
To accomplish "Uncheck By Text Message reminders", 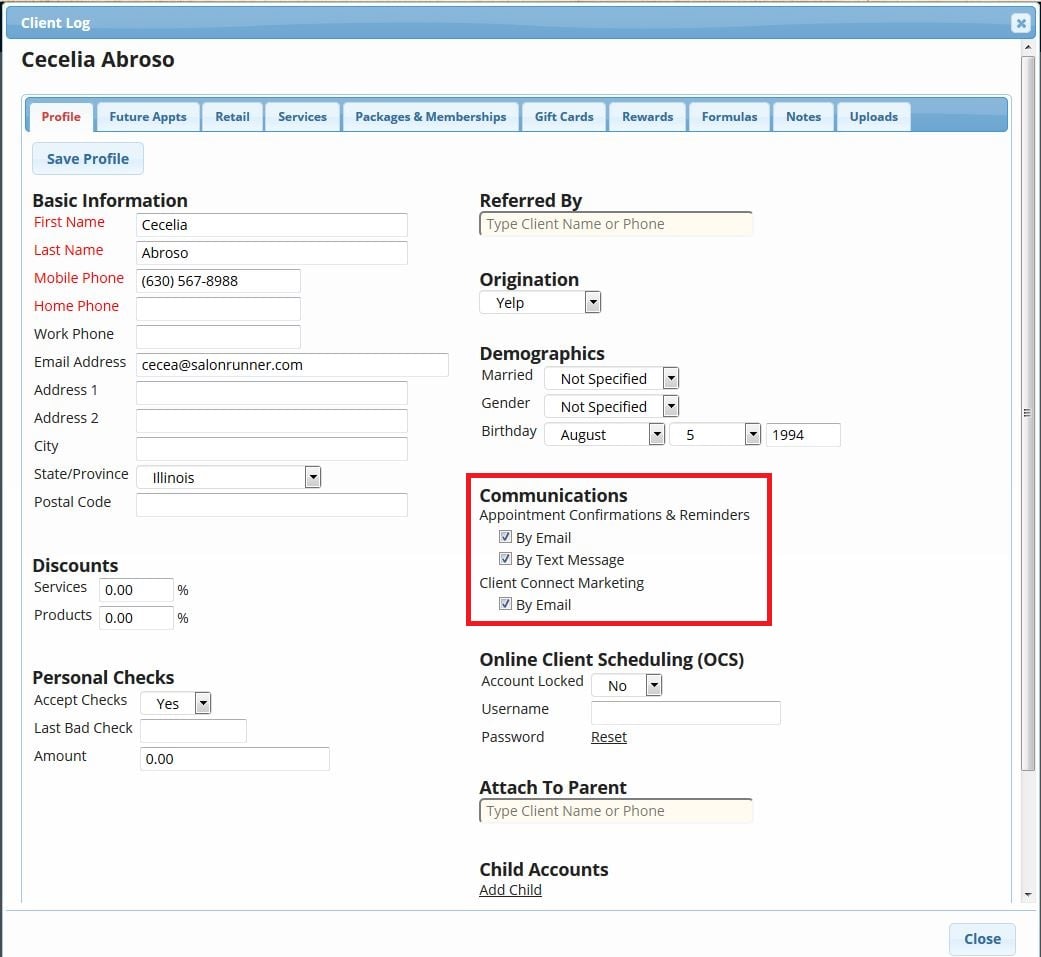I will tap(506, 558).
